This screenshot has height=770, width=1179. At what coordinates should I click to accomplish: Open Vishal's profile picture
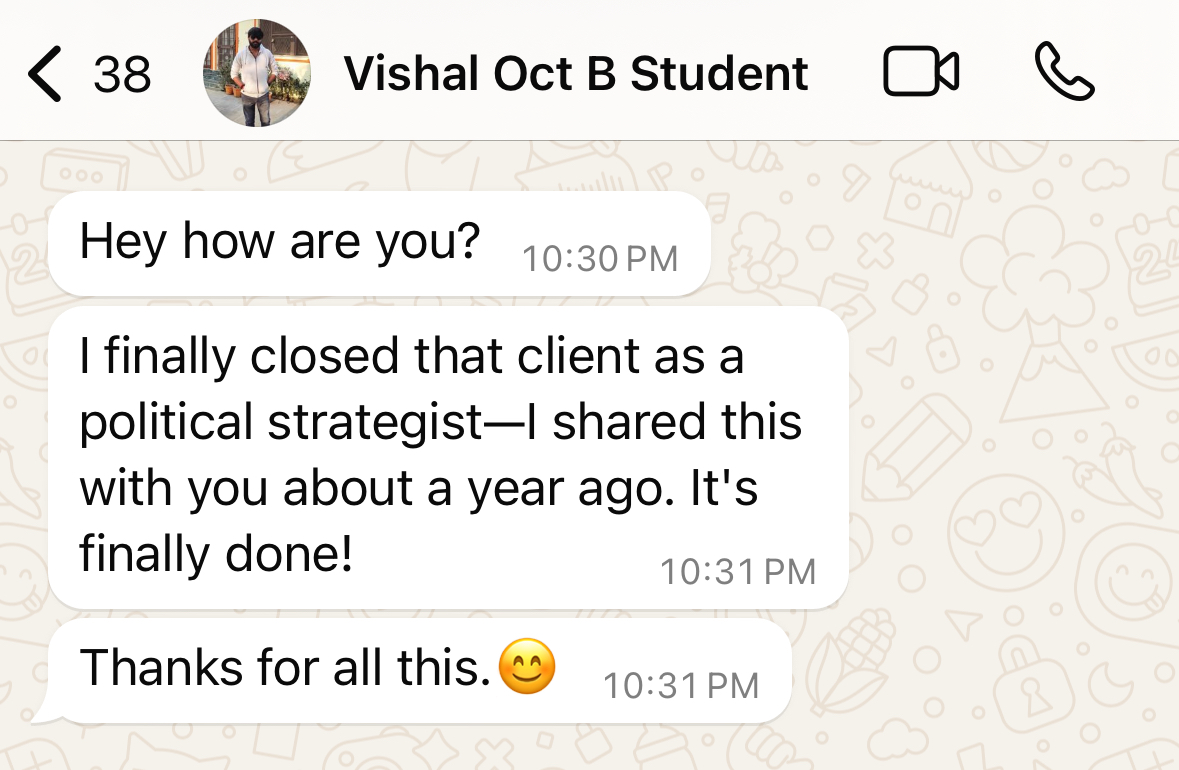click(x=257, y=74)
